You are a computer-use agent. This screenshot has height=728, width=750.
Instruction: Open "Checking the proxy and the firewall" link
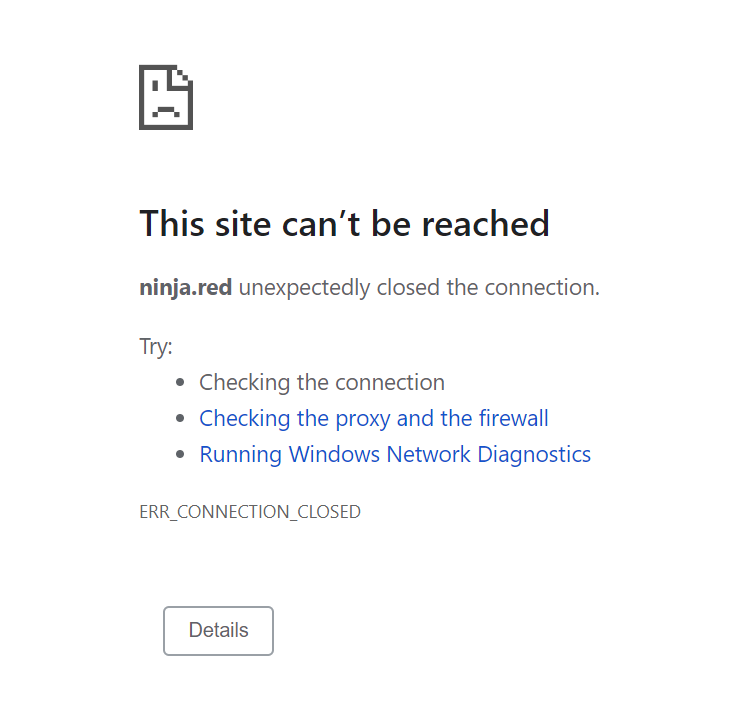373,418
